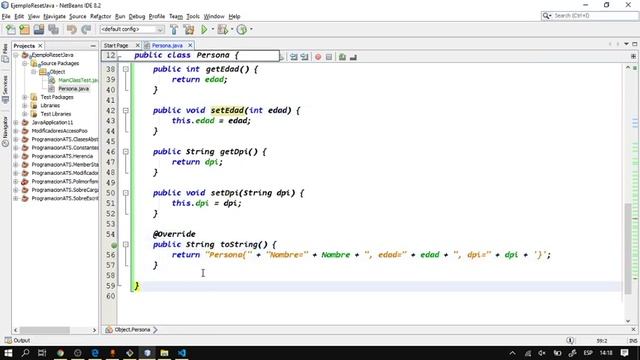Screen dimensions: 640x360
Task: Open the Profile Project dropdown arrow
Action: 251,29
